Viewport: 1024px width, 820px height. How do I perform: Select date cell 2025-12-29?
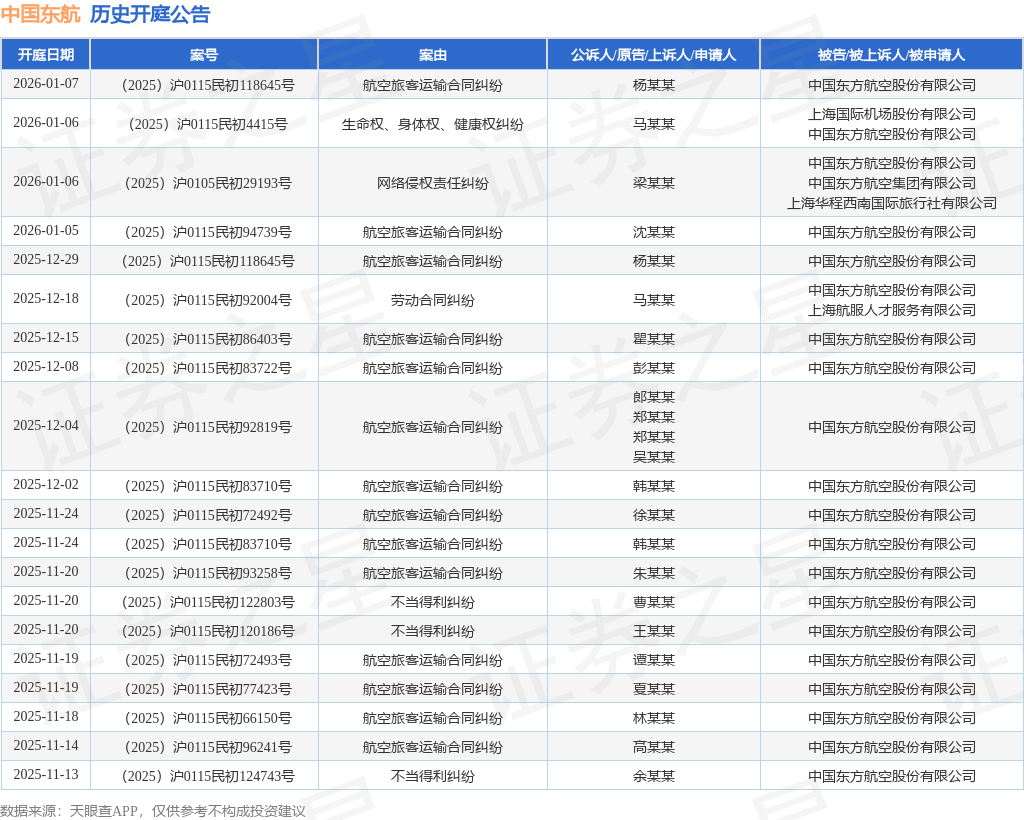coord(46,259)
